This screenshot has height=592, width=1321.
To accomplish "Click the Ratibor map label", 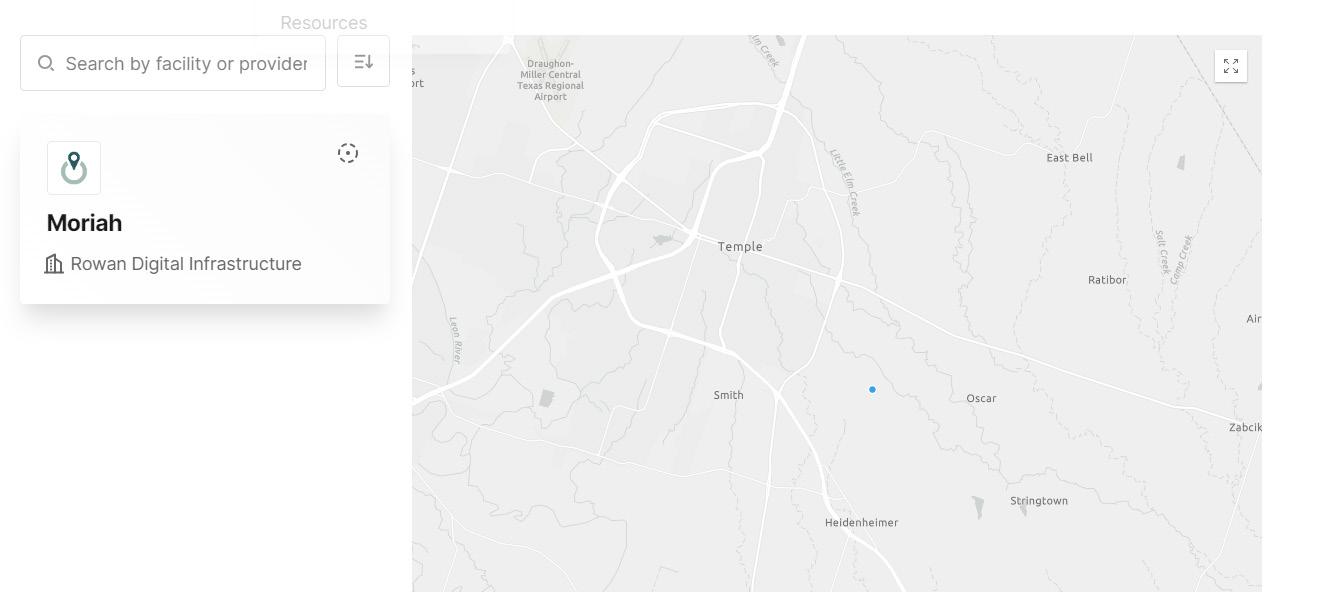I will click(1107, 280).
